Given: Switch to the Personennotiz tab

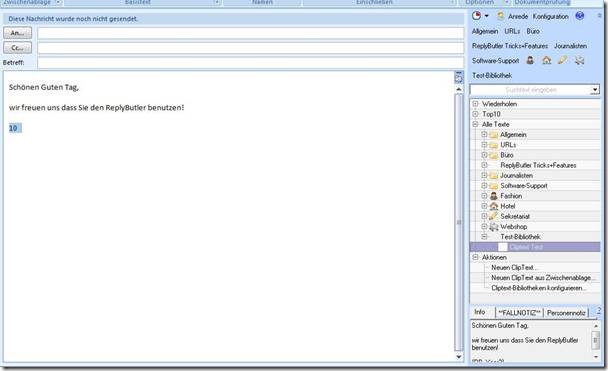Looking at the screenshot, I should click(x=566, y=312).
